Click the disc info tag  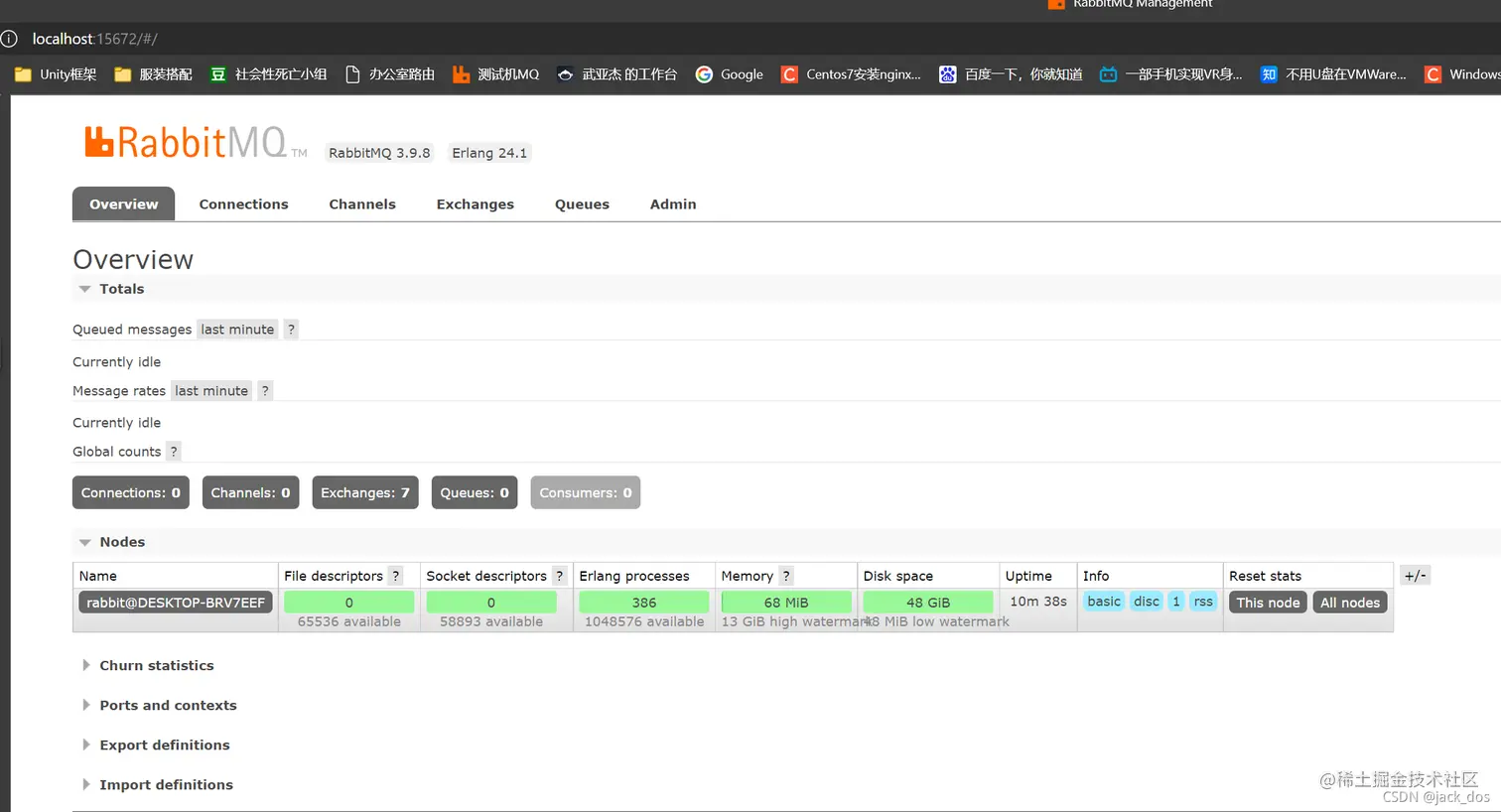[1147, 602]
